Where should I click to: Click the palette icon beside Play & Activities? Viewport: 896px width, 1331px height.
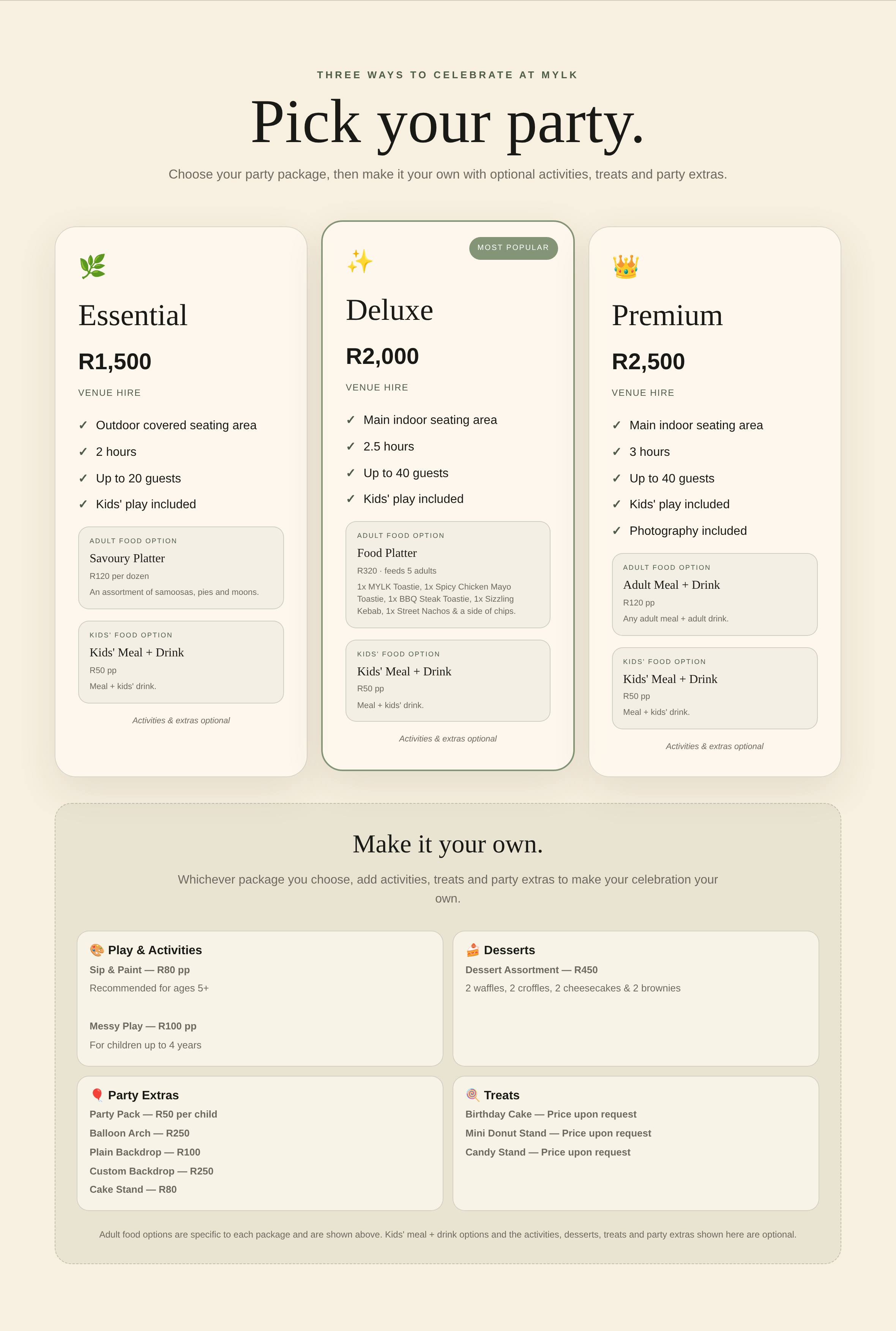coord(97,950)
